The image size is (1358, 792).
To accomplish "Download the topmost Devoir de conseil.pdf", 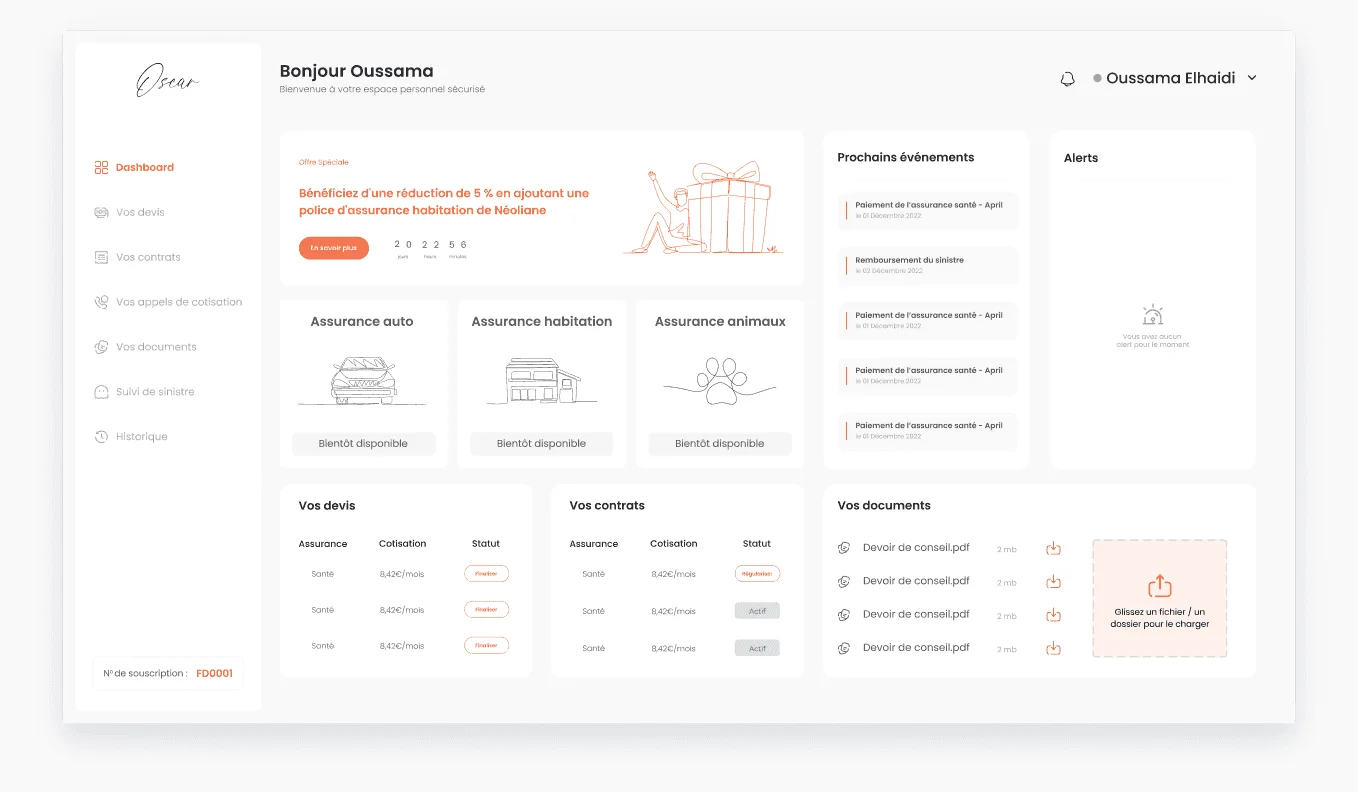I will coord(1053,548).
